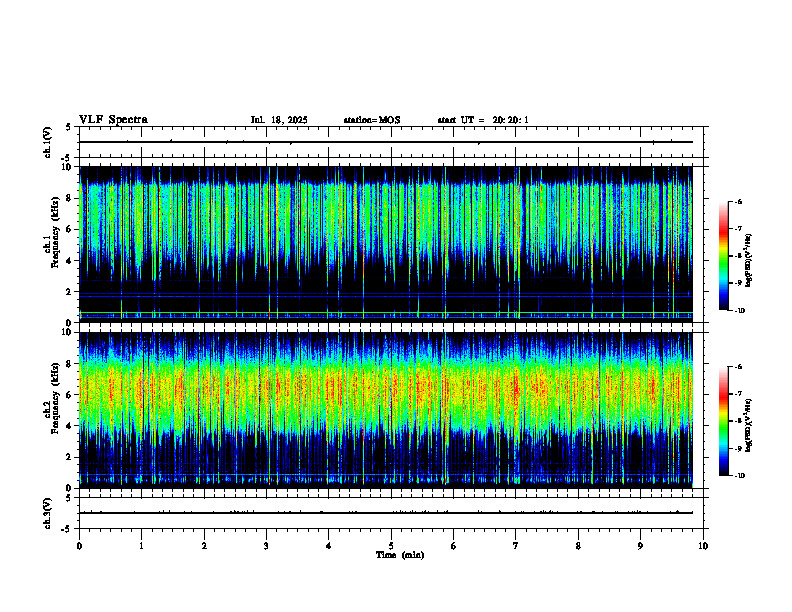Screen dimensions: 792x612
Task: Click the ch.1(V) waveform trace line
Action: coord(386,142)
